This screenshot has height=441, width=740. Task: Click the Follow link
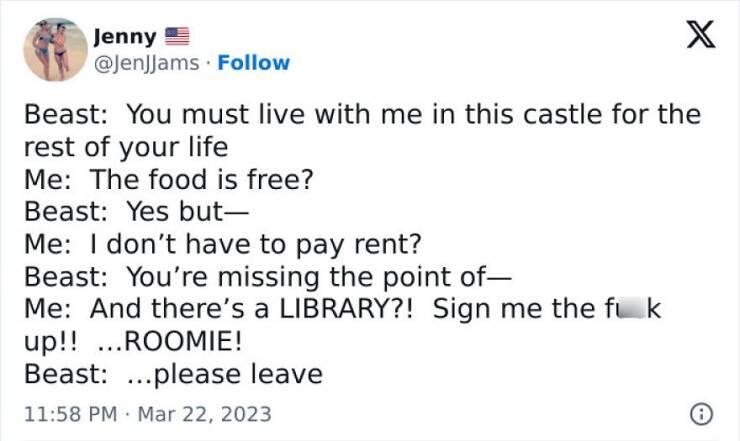(255, 63)
